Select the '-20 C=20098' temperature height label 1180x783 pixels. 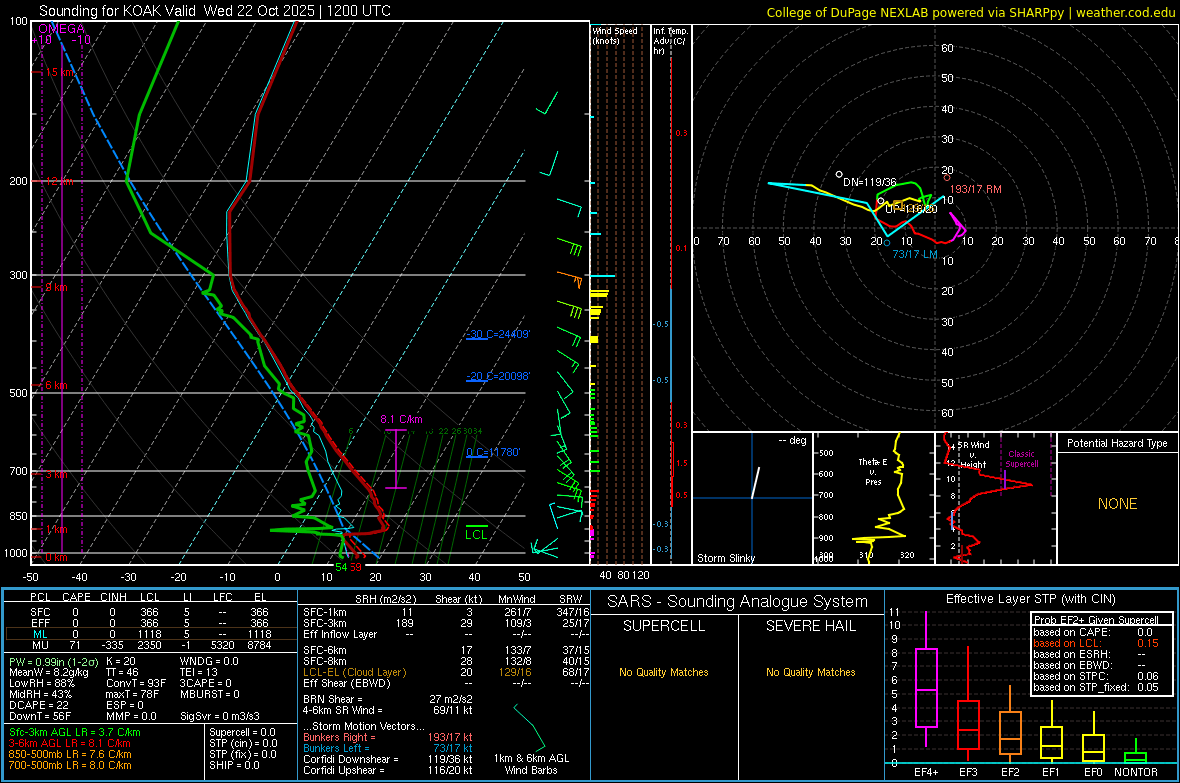497,376
